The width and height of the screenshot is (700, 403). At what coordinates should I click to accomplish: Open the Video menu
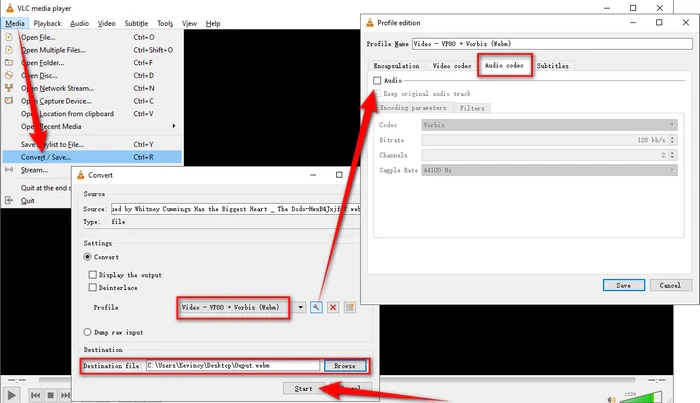click(x=107, y=23)
